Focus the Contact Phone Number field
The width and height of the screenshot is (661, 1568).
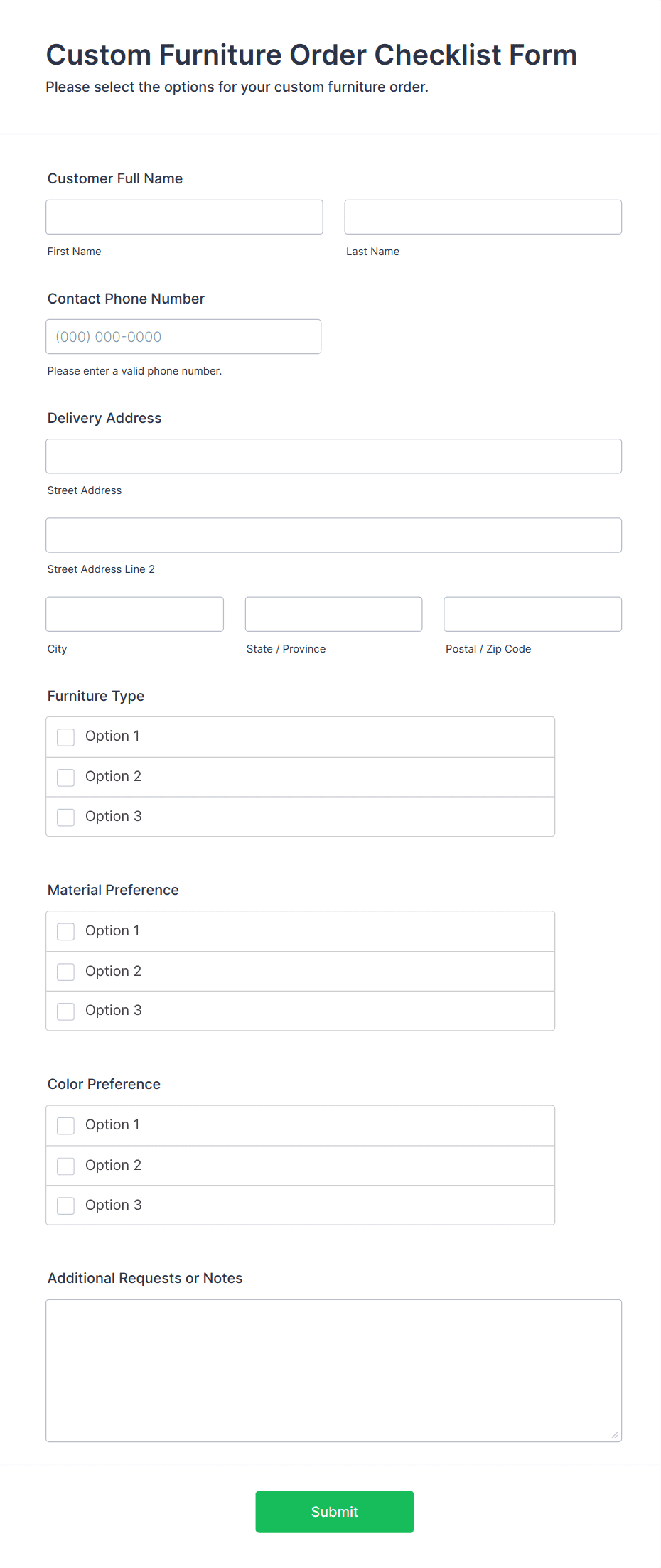(183, 336)
